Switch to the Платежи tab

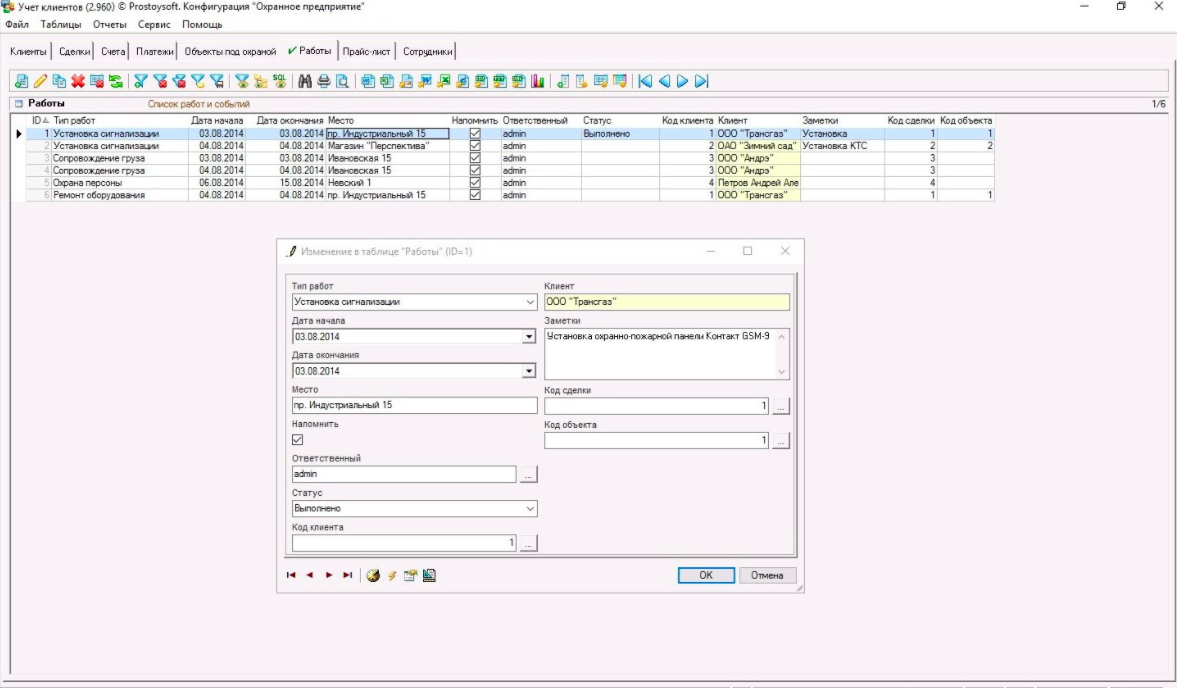tap(155, 51)
